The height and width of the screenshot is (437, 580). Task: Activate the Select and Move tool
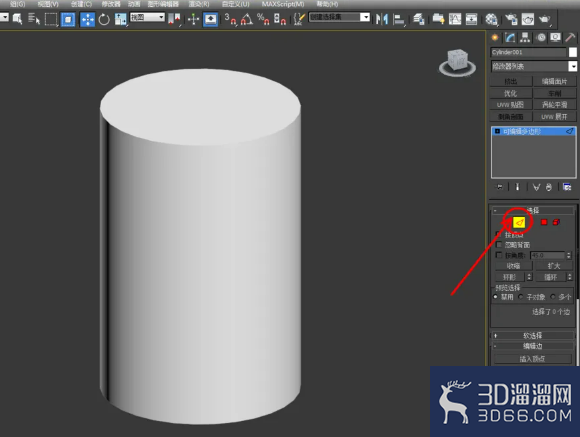[x=87, y=19]
